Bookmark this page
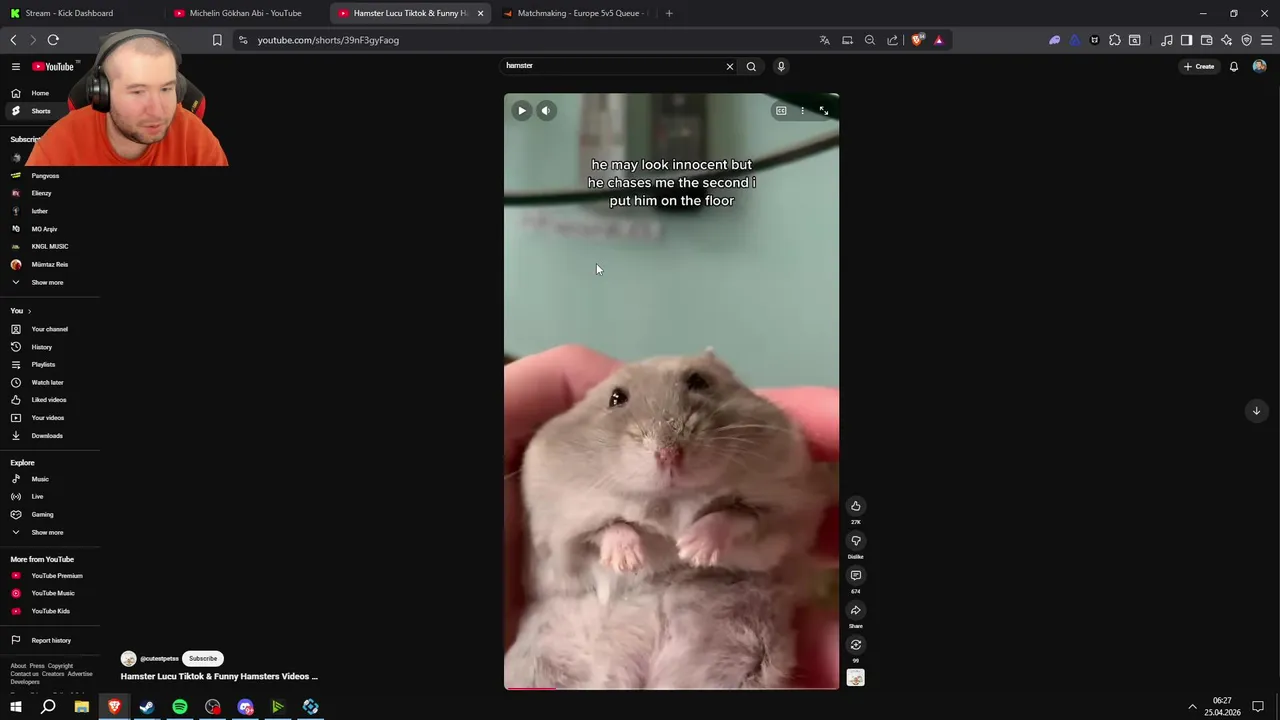Image resolution: width=1280 pixels, height=720 pixels. tap(217, 40)
